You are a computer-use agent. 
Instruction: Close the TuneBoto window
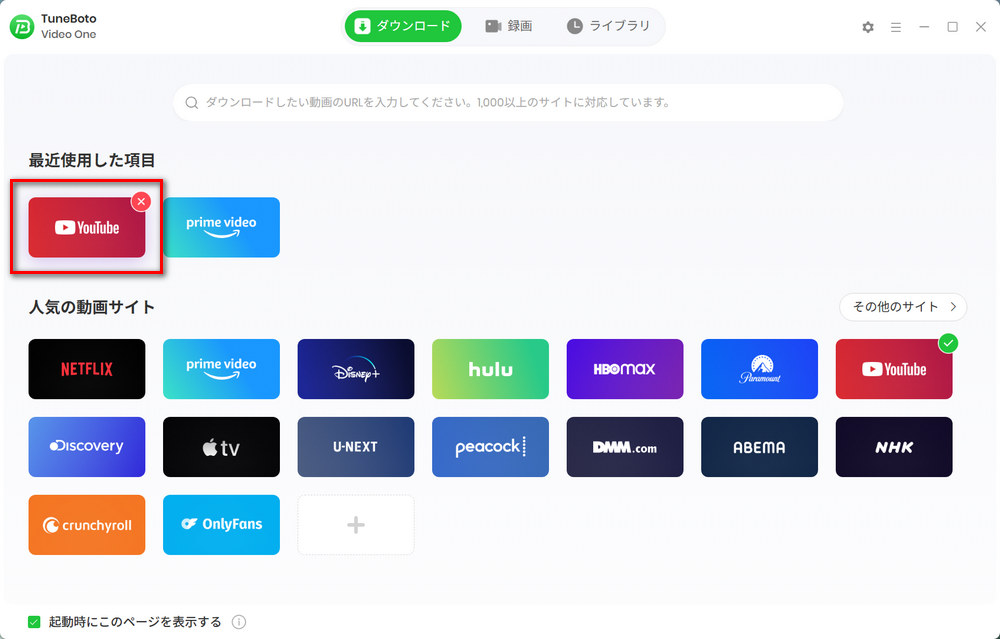pyautogui.click(x=981, y=27)
